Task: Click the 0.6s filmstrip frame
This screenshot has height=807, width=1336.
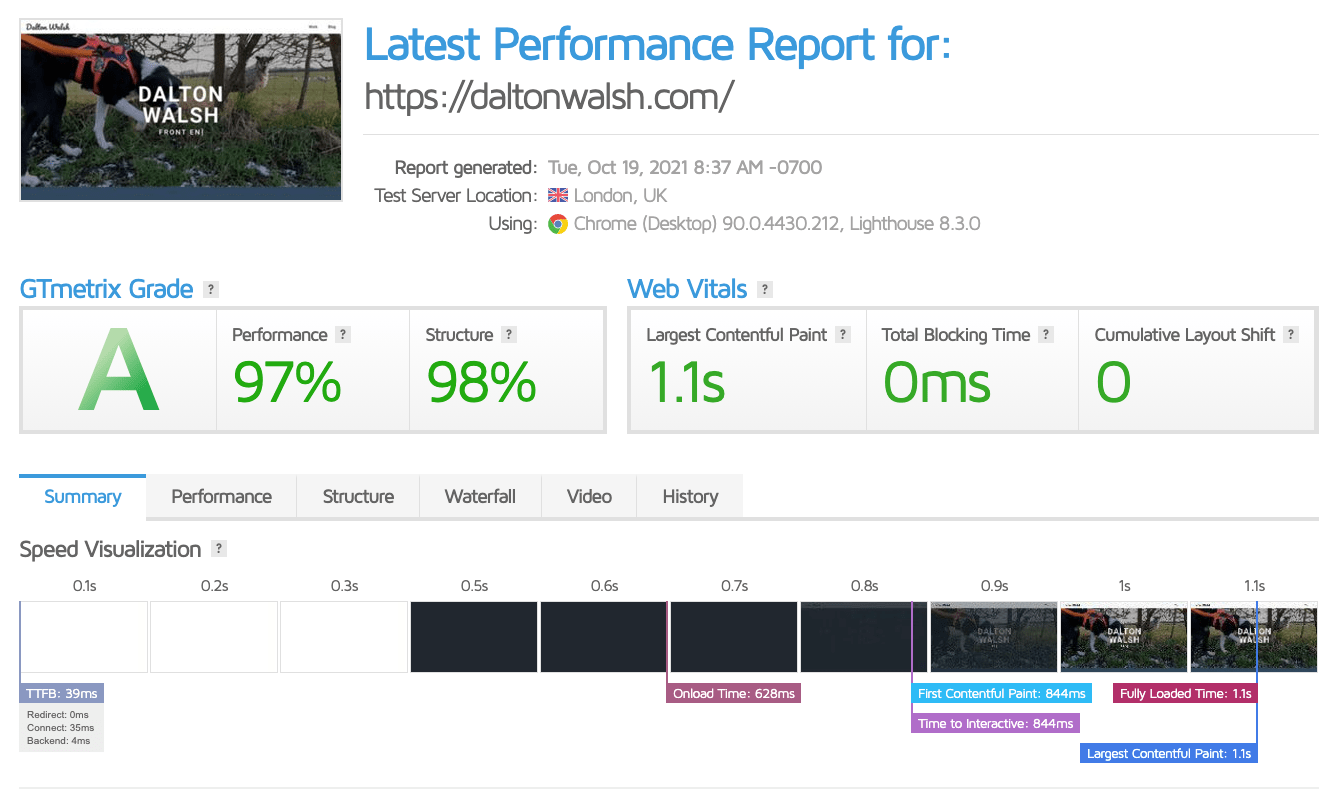Action: point(604,637)
